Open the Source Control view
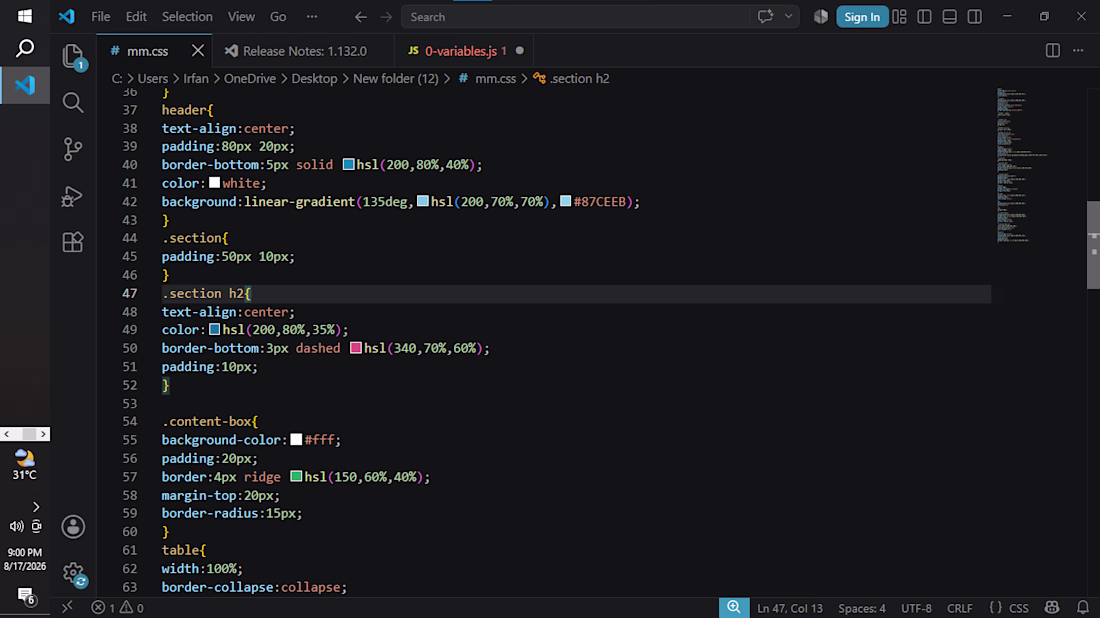1100x618 pixels. pos(73,149)
